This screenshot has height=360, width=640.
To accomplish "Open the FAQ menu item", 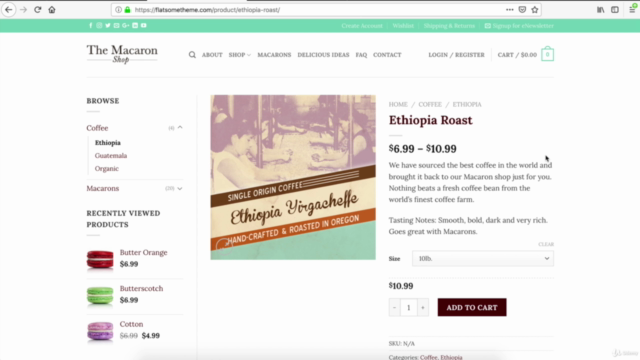I will (361, 55).
